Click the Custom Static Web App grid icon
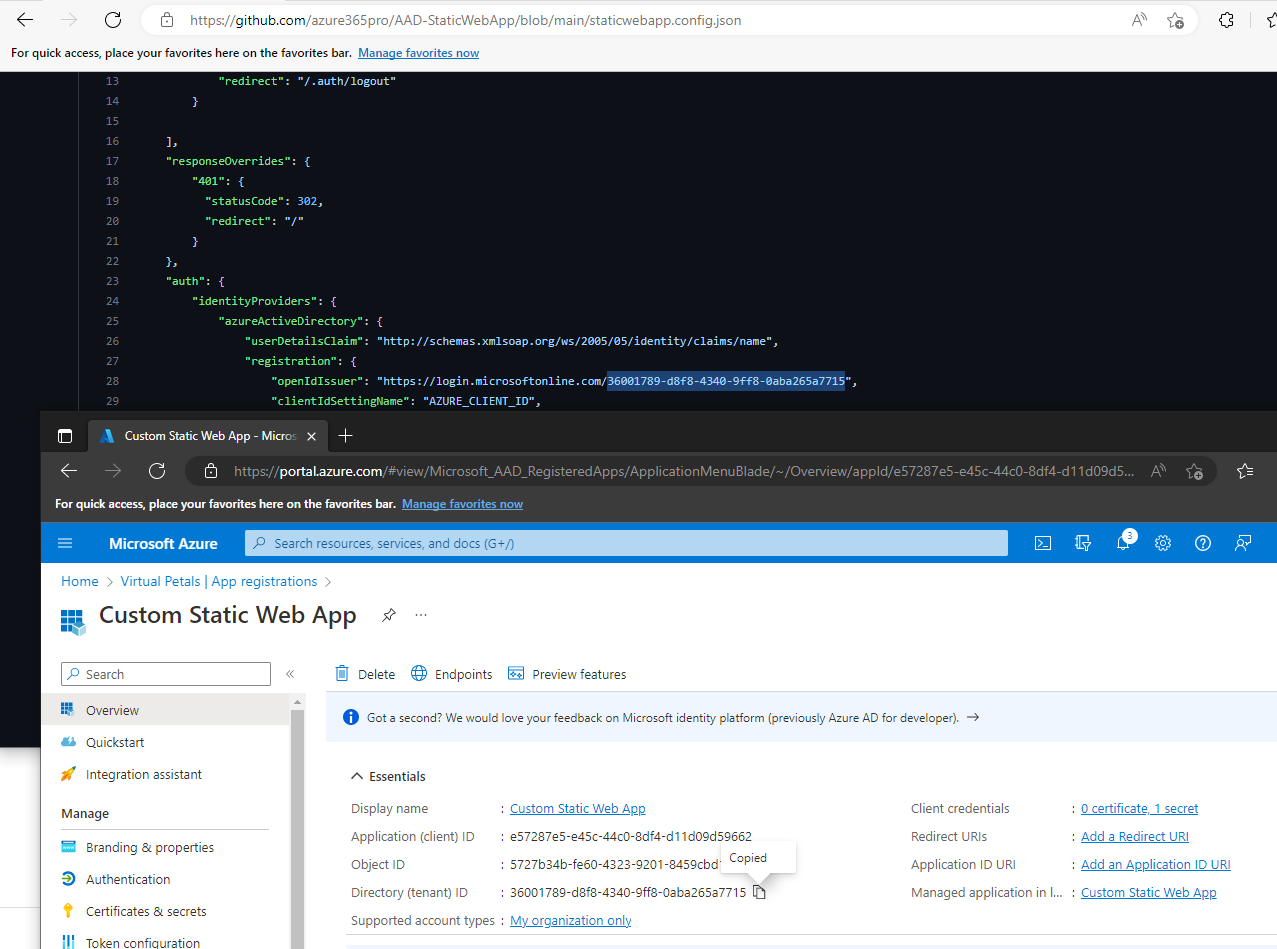 (73, 621)
